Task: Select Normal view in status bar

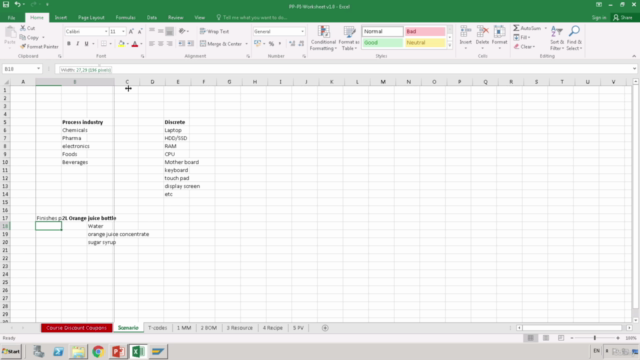Action: tap(530, 338)
